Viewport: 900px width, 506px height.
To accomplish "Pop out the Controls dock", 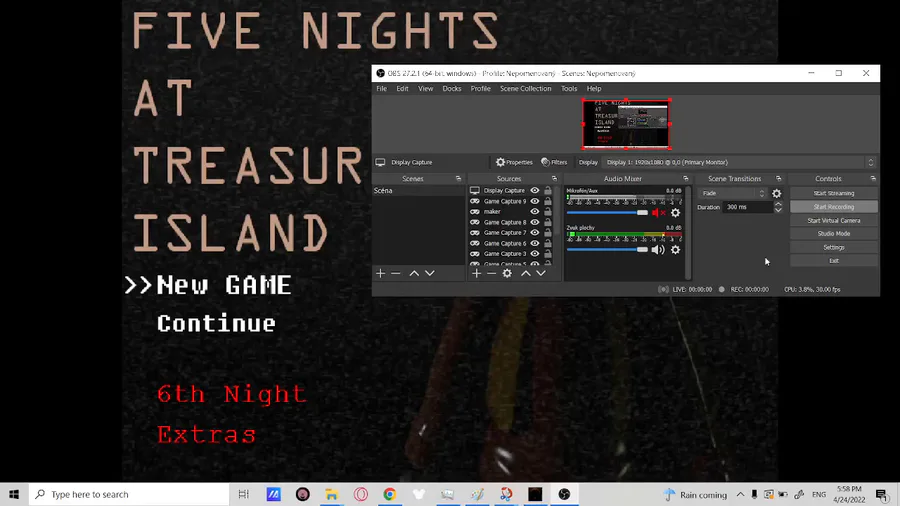I will pyautogui.click(x=872, y=179).
